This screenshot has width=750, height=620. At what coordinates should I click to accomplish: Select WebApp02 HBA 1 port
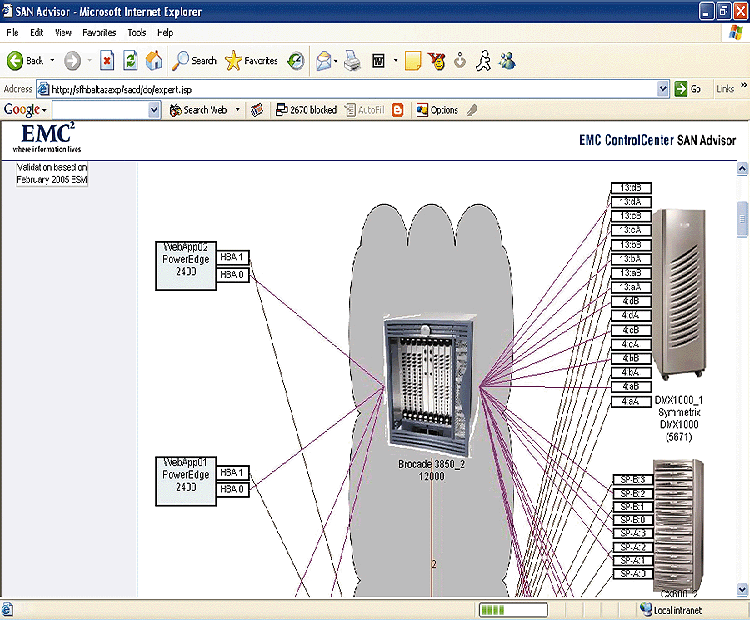click(232, 257)
